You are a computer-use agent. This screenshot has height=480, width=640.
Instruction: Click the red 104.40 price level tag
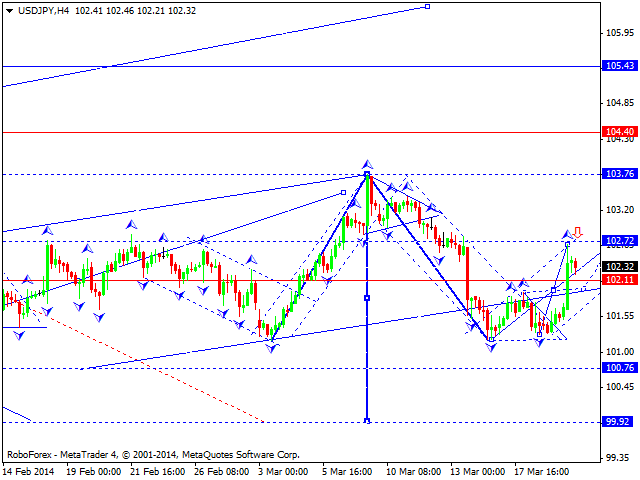point(620,132)
